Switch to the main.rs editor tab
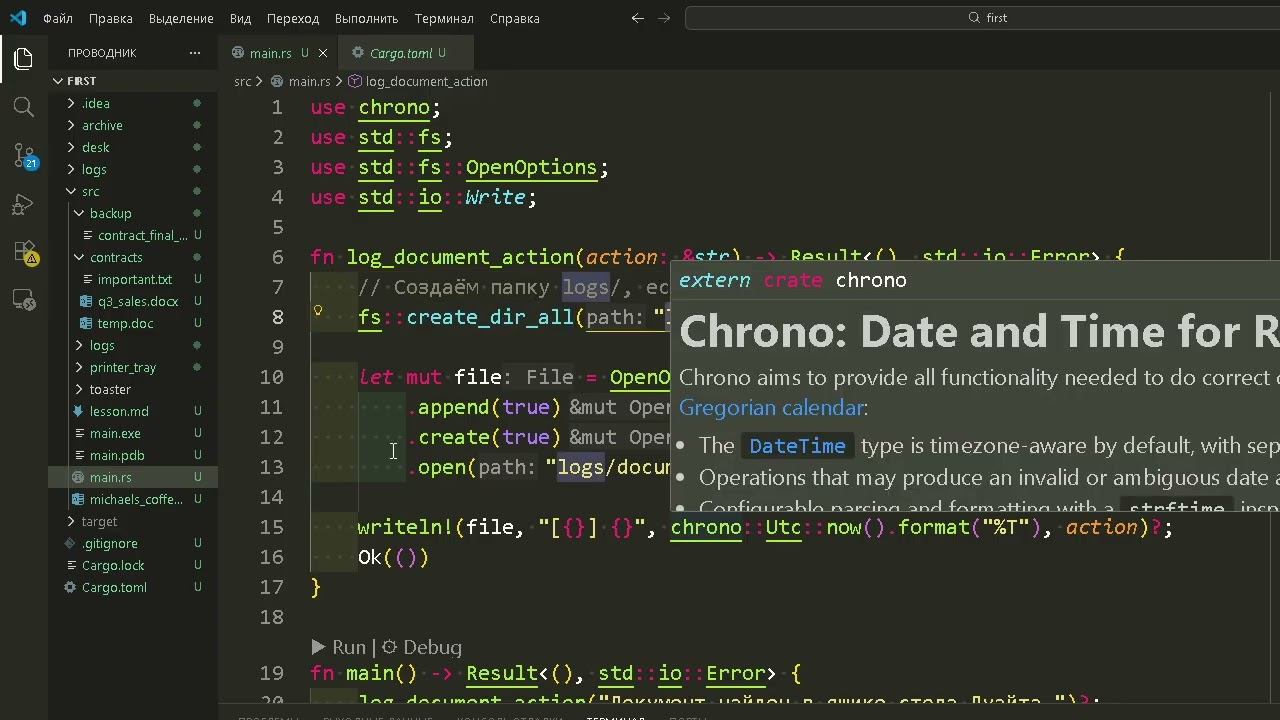The height and width of the screenshot is (720, 1280). pos(279,53)
